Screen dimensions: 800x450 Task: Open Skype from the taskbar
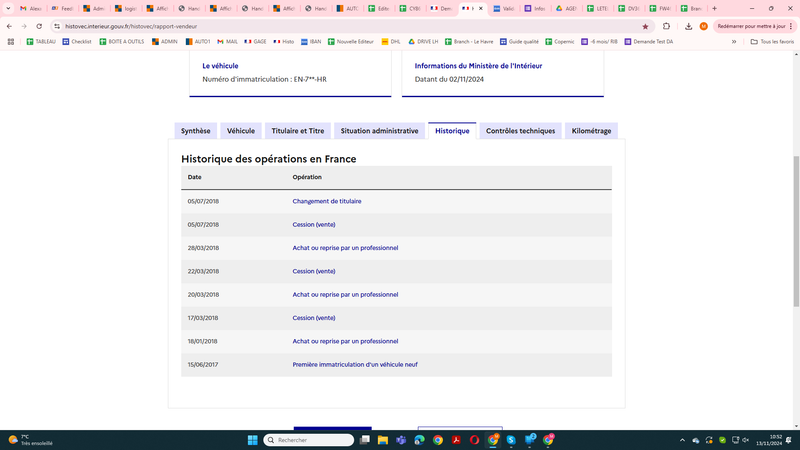511,440
